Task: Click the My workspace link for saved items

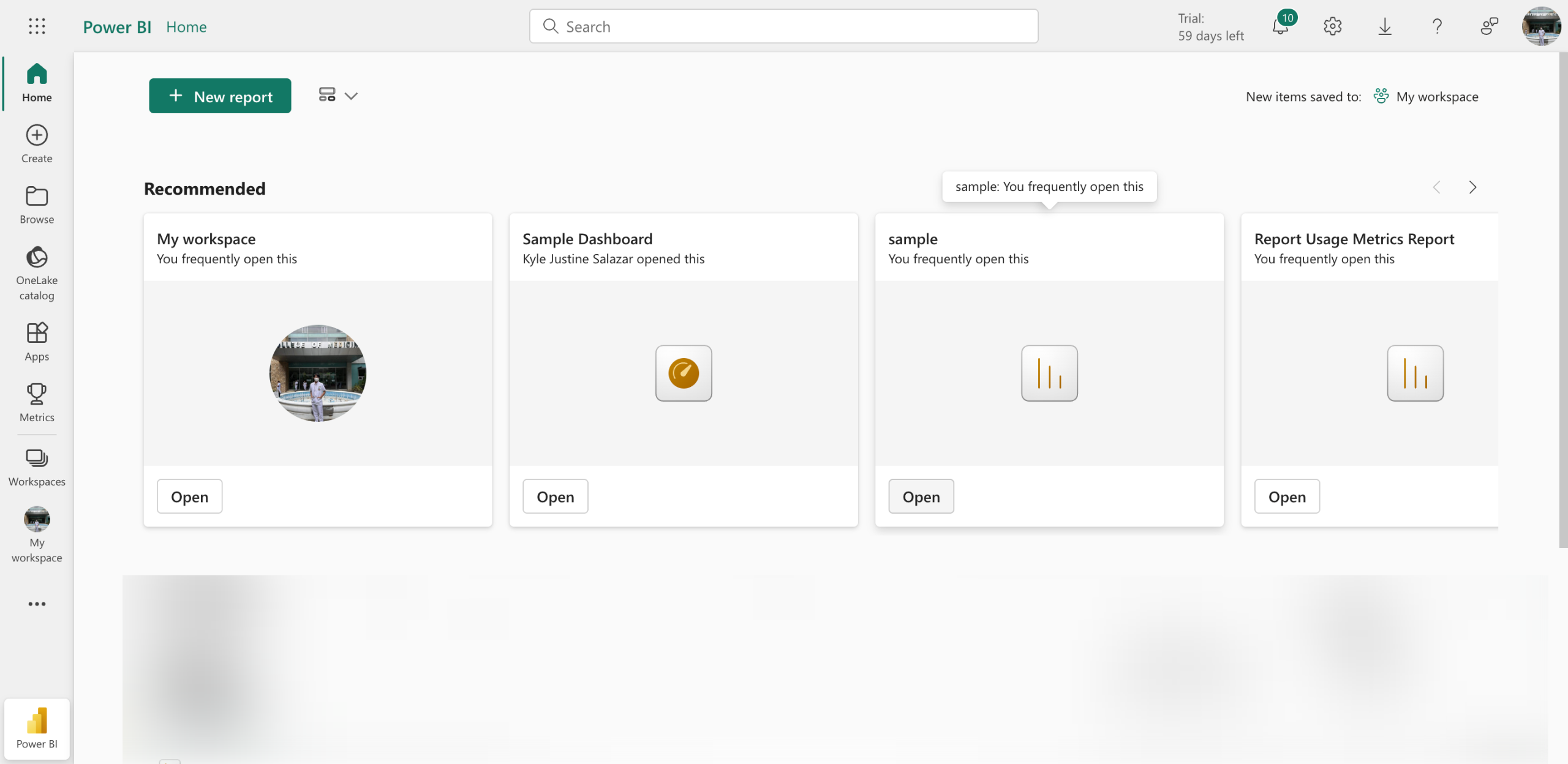Action: point(1437,97)
